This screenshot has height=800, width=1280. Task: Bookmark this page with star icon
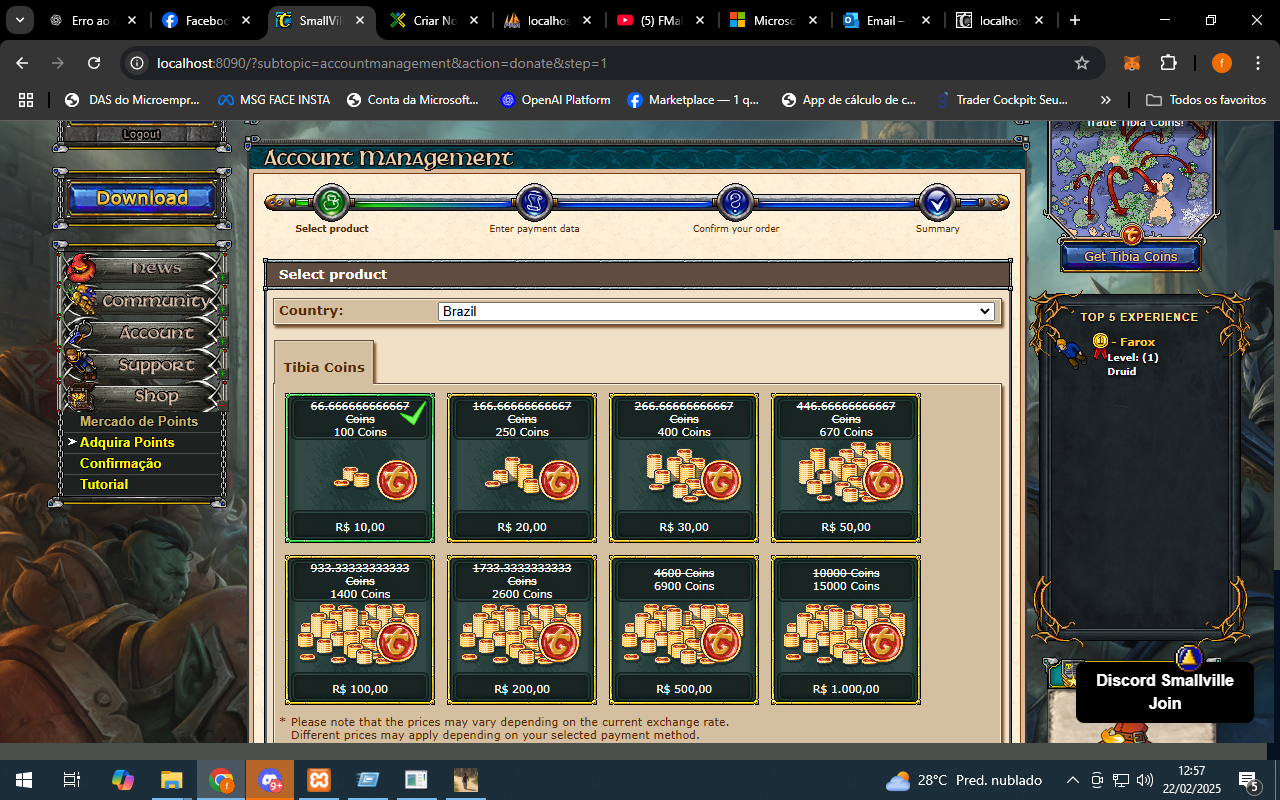click(1081, 63)
